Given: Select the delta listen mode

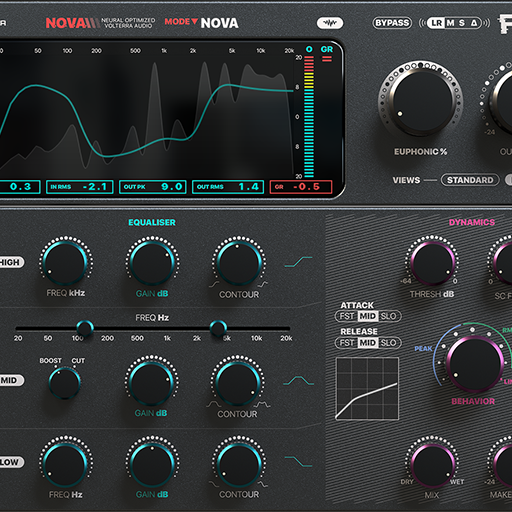Looking at the screenshot, I should coord(474,23).
